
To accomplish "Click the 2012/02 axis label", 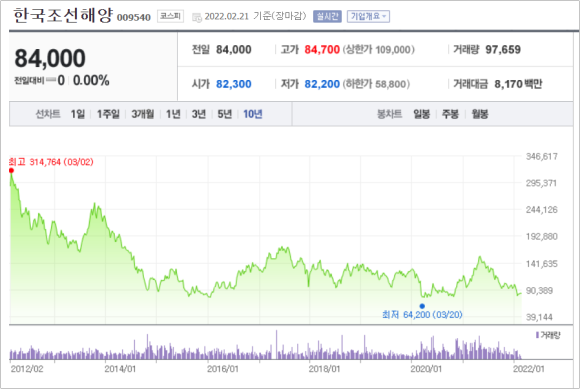I will pos(27,369).
